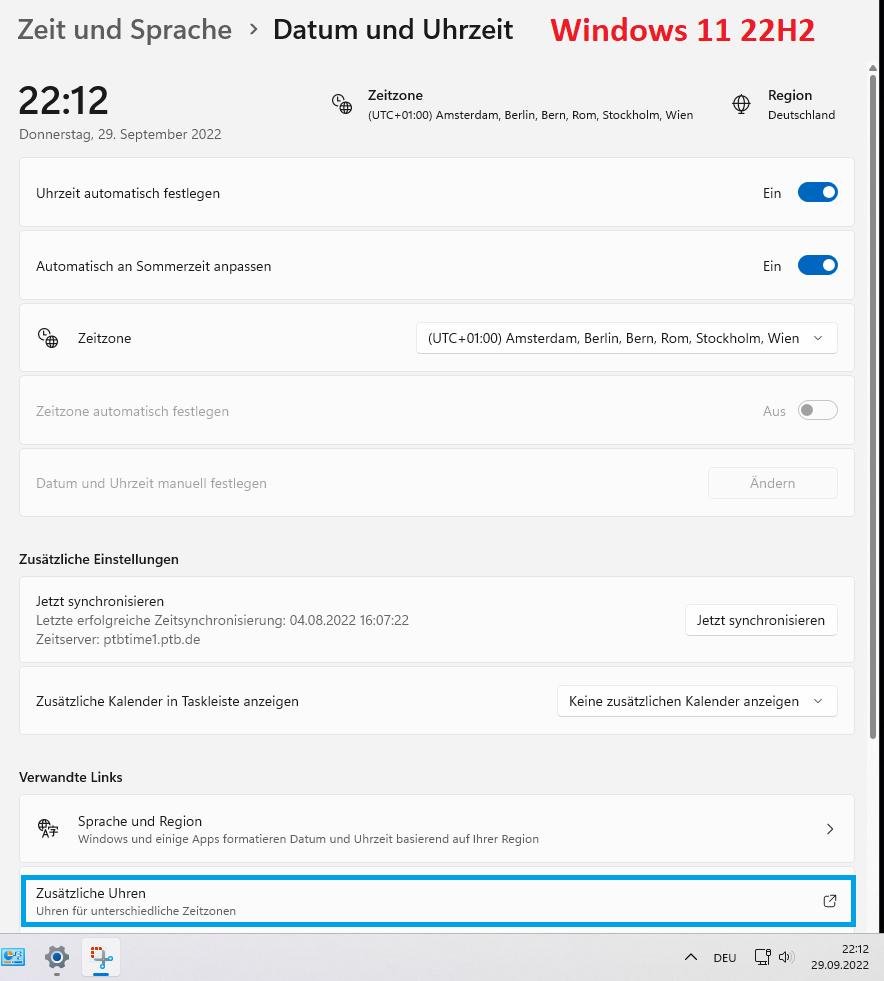Click Verwandte Links heading

tap(71, 777)
